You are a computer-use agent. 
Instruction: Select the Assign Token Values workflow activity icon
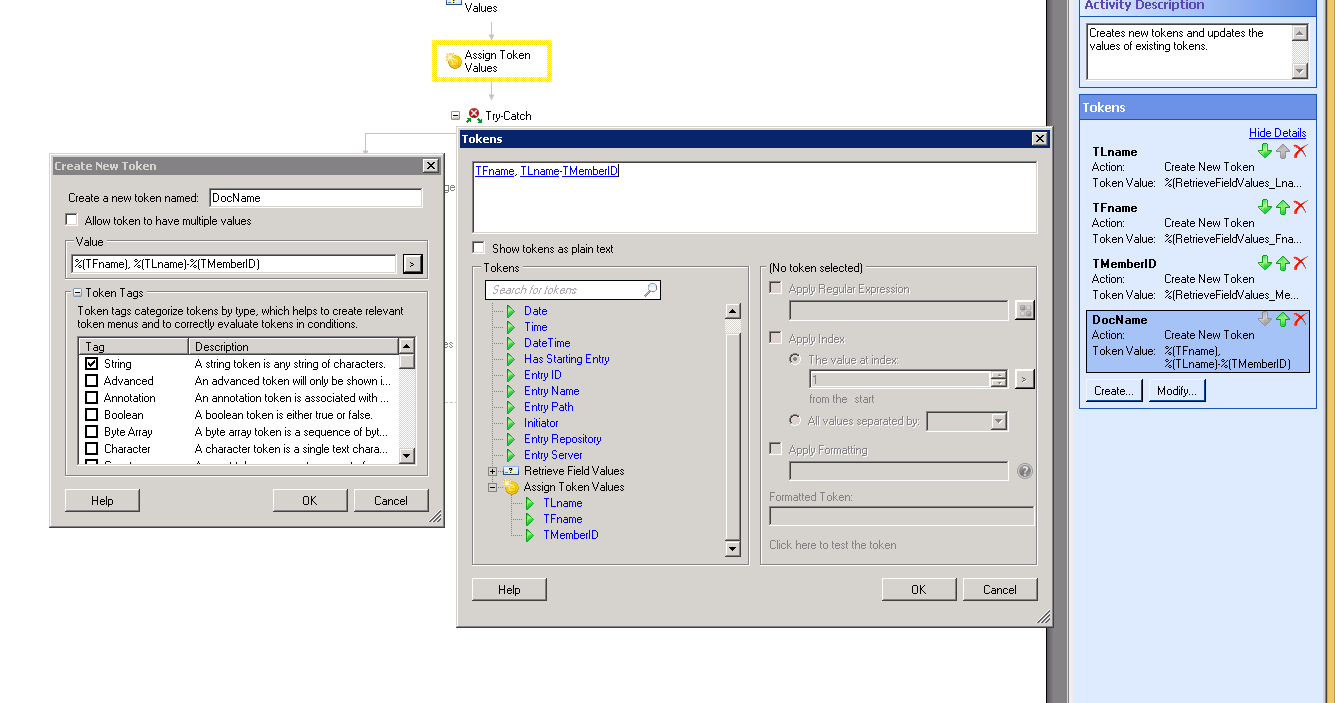click(454, 62)
